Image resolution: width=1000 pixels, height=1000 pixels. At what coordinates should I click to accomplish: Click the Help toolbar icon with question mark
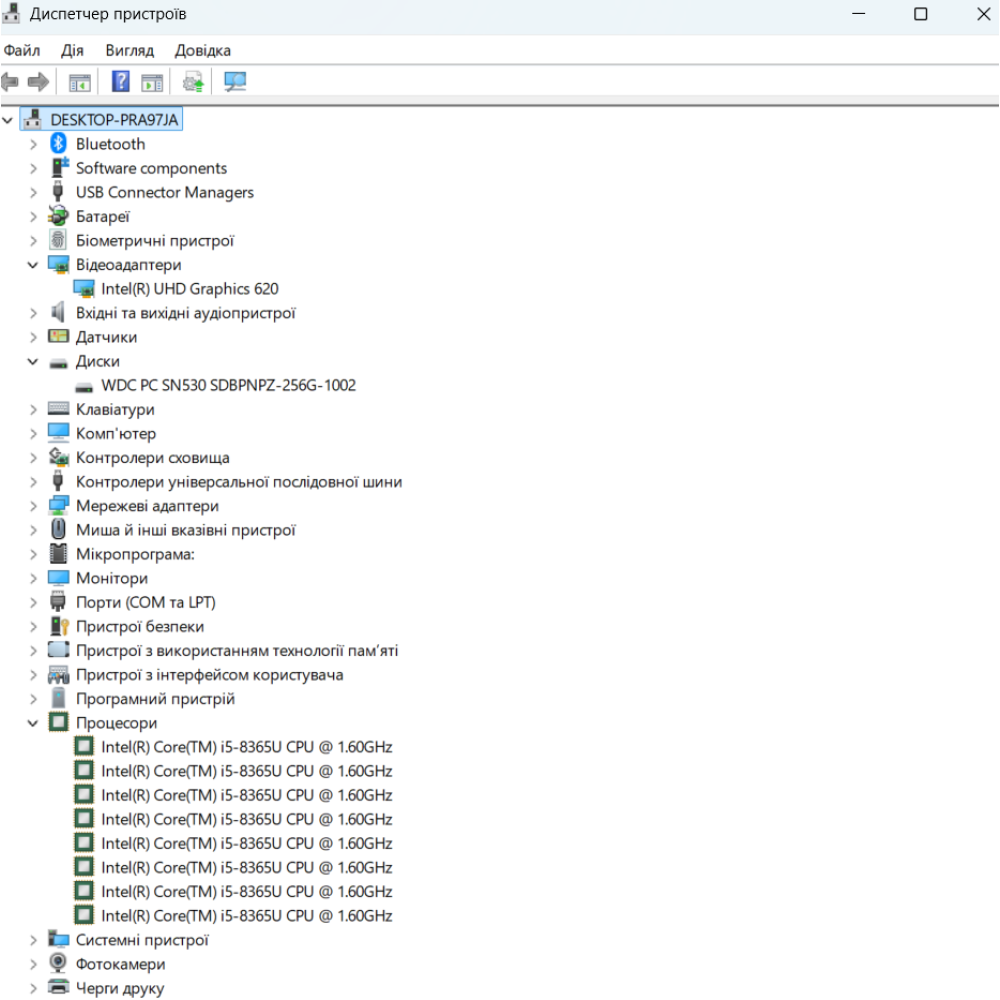click(x=121, y=82)
